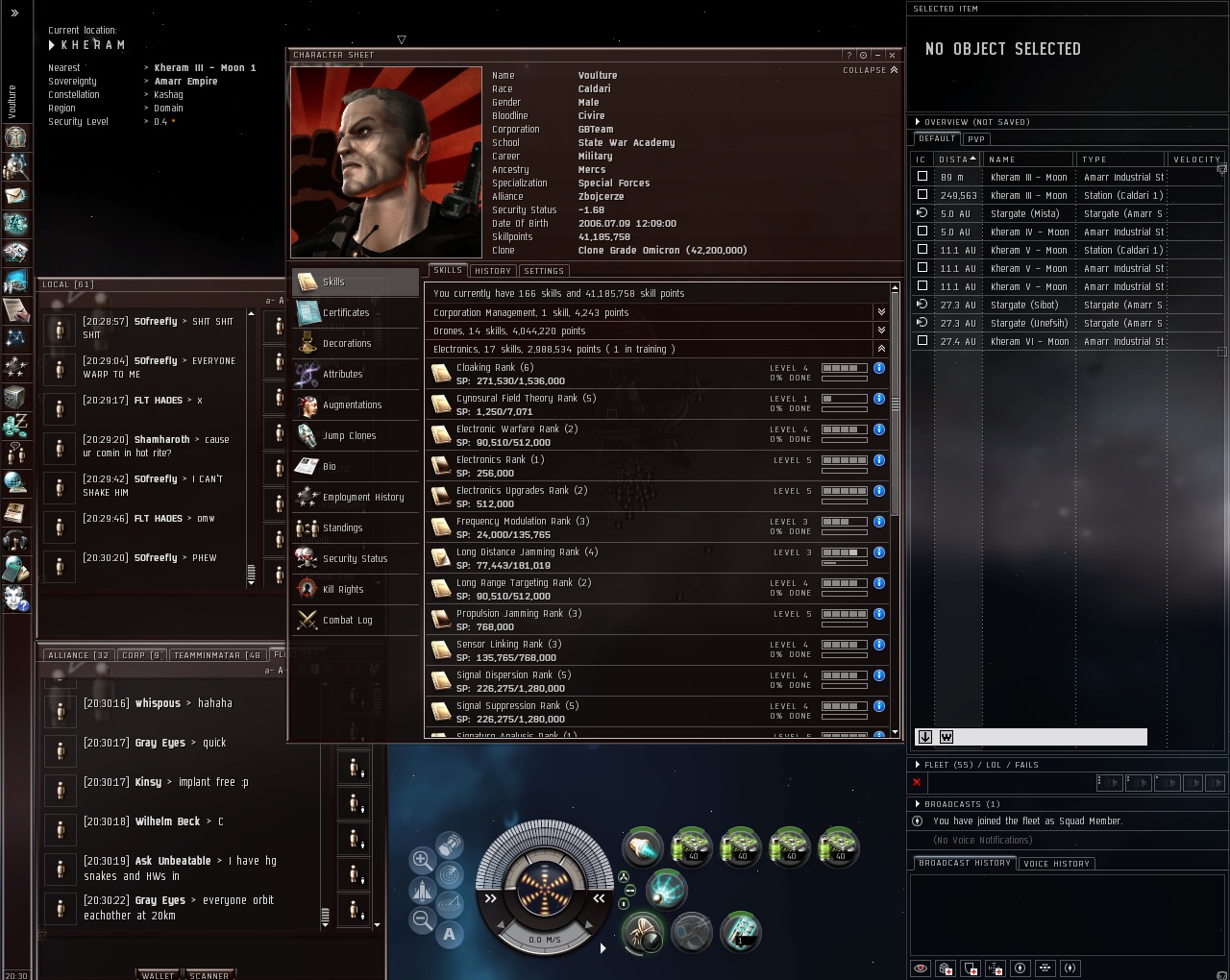The image size is (1230, 980).
Task: Click the Wallet button at bottom
Action: (x=159, y=975)
